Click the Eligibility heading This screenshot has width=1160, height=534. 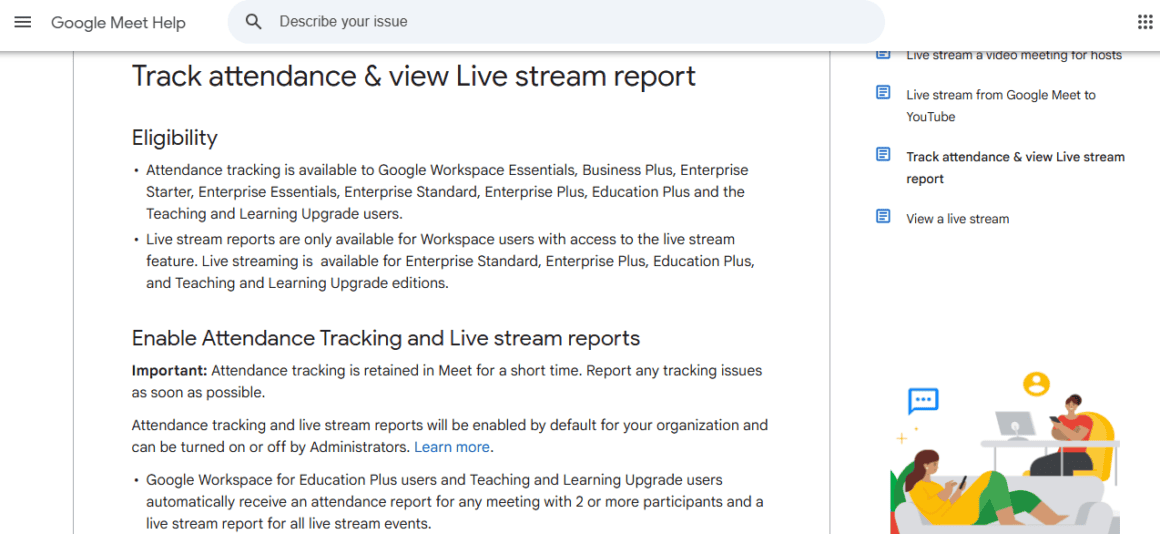point(175,138)
